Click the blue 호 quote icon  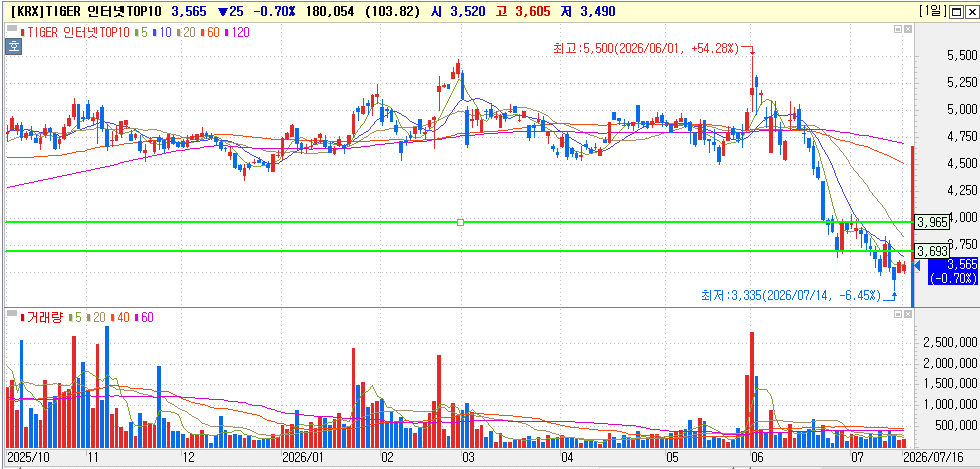pos(12,46)
